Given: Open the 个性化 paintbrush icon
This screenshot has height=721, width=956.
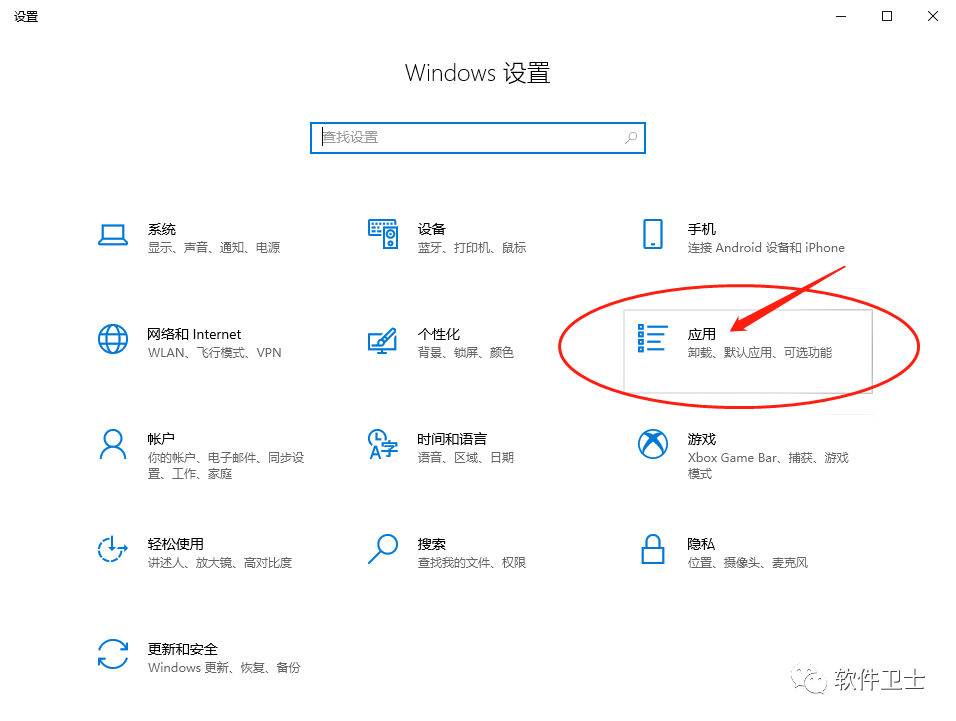Looking at the screenshot, I should coord(383,340).
